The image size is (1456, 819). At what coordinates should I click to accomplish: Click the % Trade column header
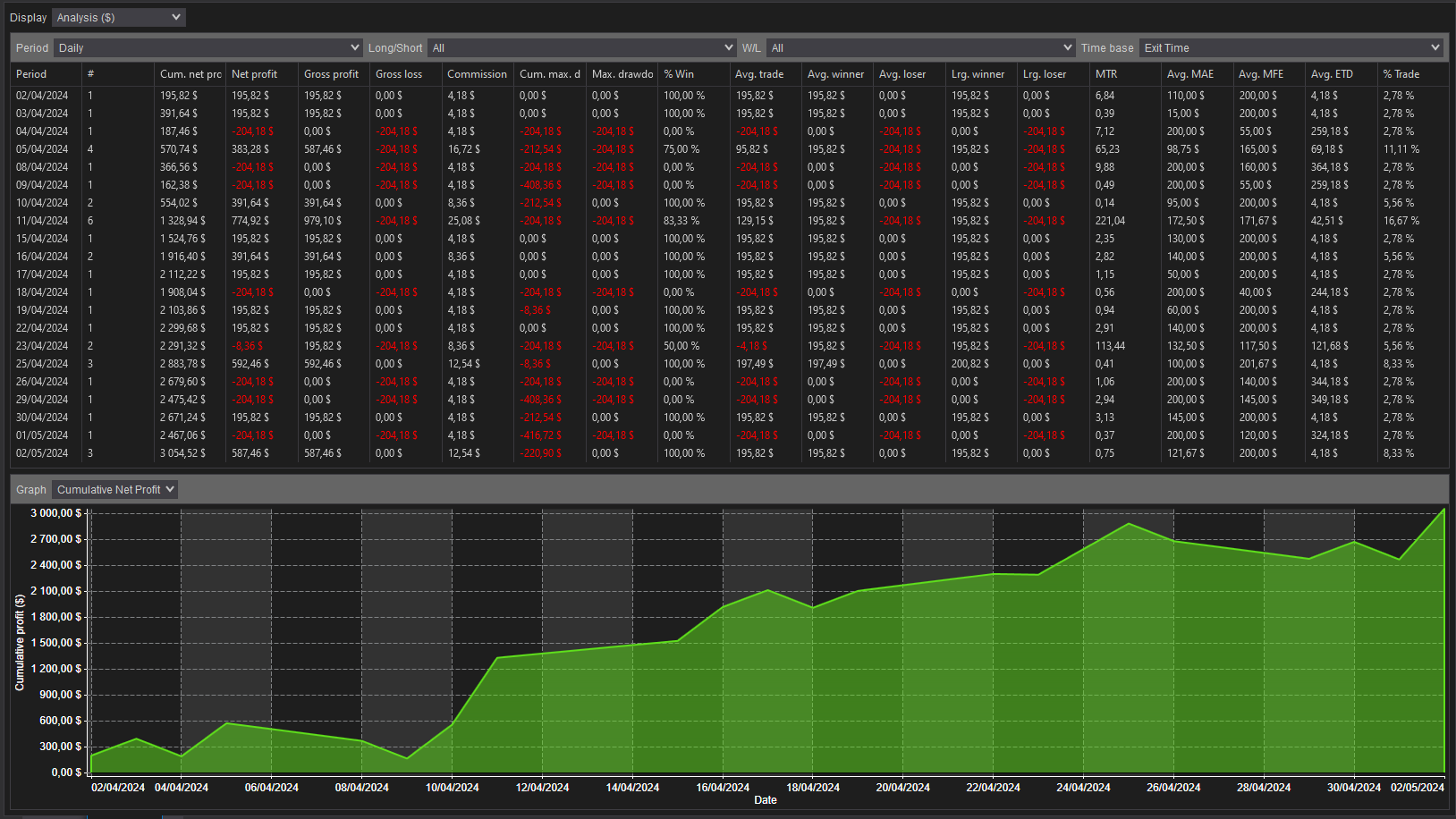(x=1401, y=73)
